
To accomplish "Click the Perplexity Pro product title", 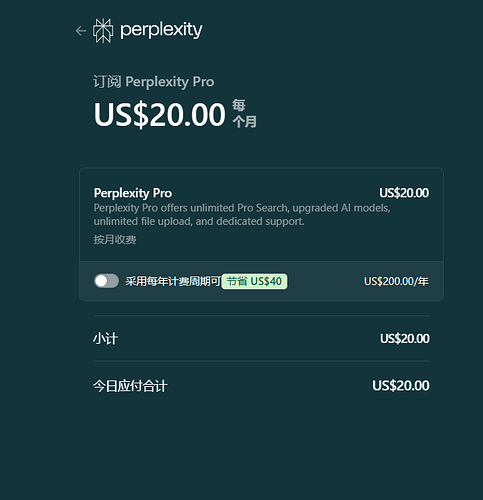I will pyautogui.click(x=133, y=193).
